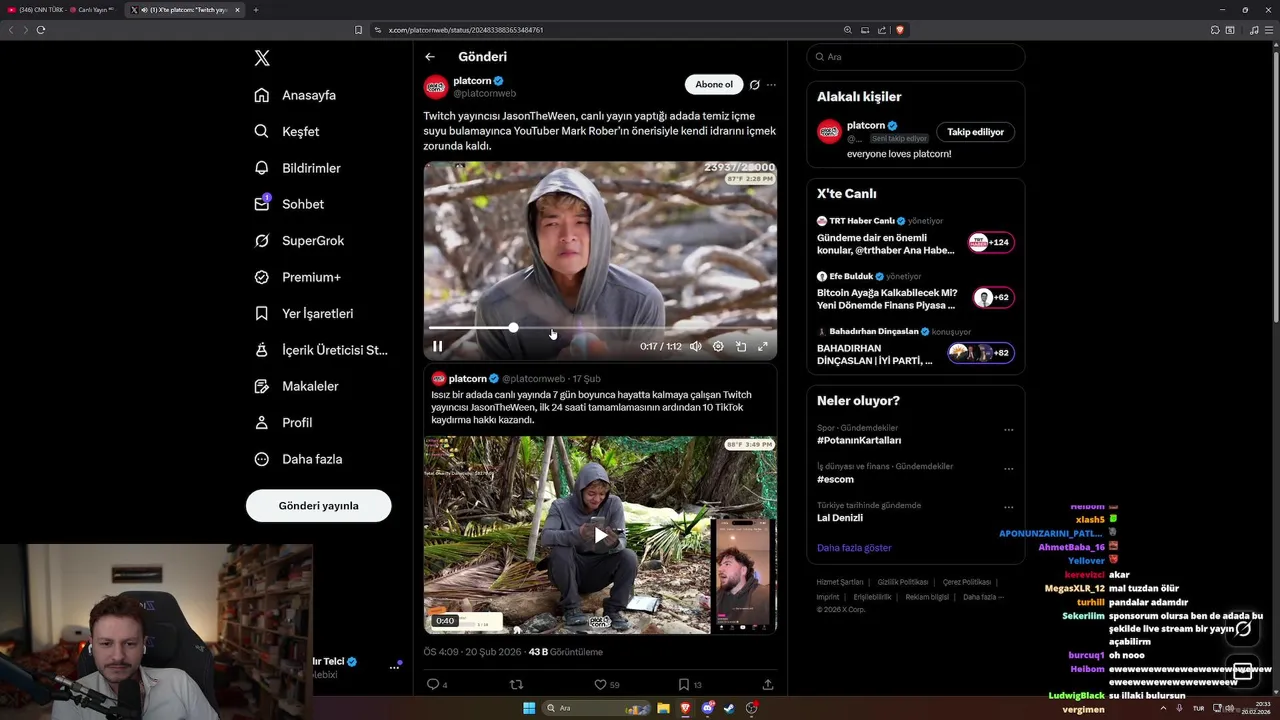The height and width of the screenshot is (720, 1280).
Task: Click the reply icon under the post
Action: pos(433,685)
